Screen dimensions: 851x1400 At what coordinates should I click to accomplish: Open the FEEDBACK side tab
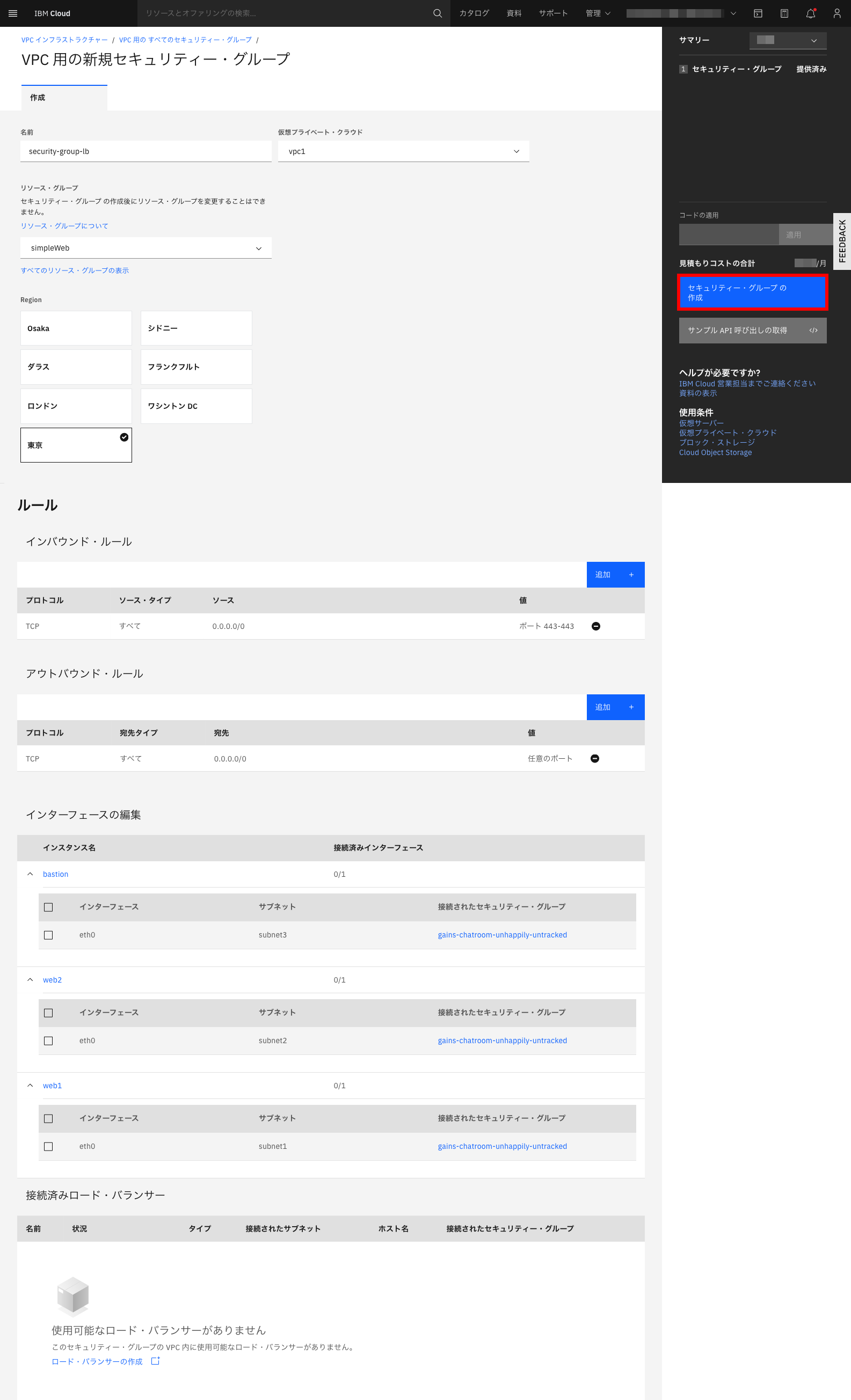pos(842,241)
